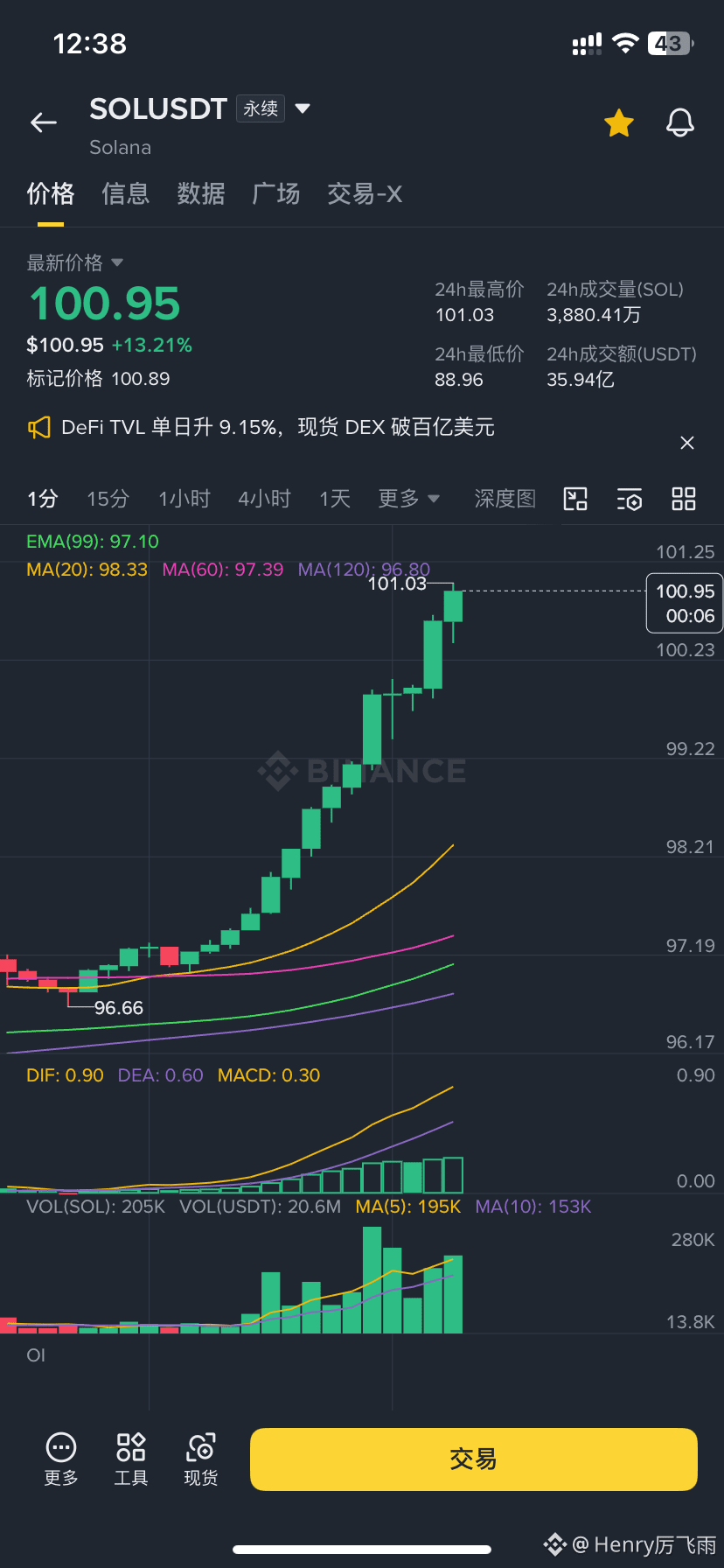Tap the VOL(SOL): 205K label
This screenshot has width=724, height=1568.
(96, 1207)
